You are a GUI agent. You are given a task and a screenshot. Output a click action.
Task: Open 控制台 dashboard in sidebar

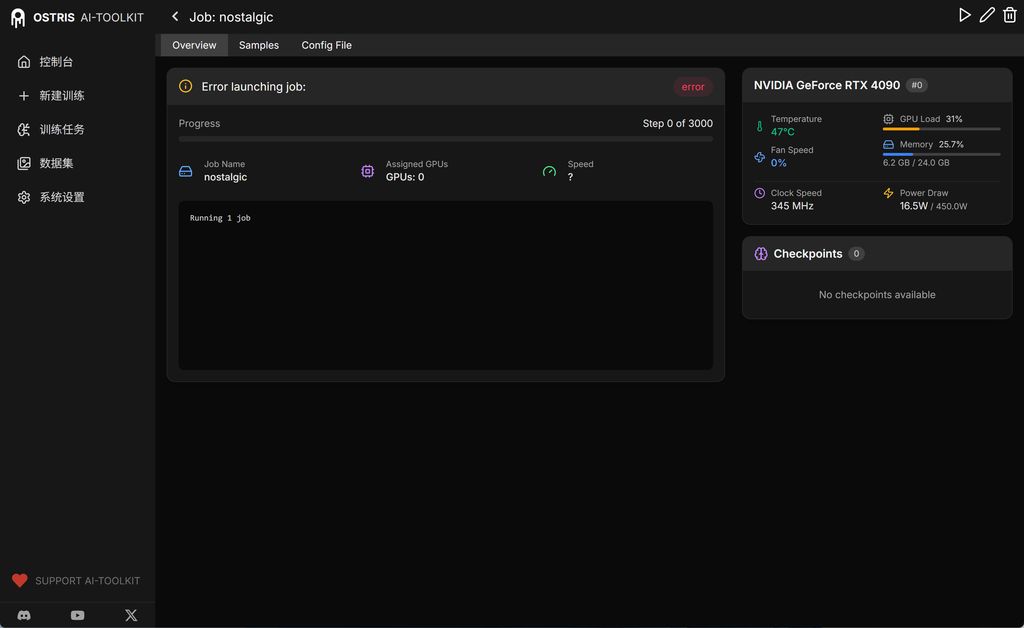(x=56, y=62)
